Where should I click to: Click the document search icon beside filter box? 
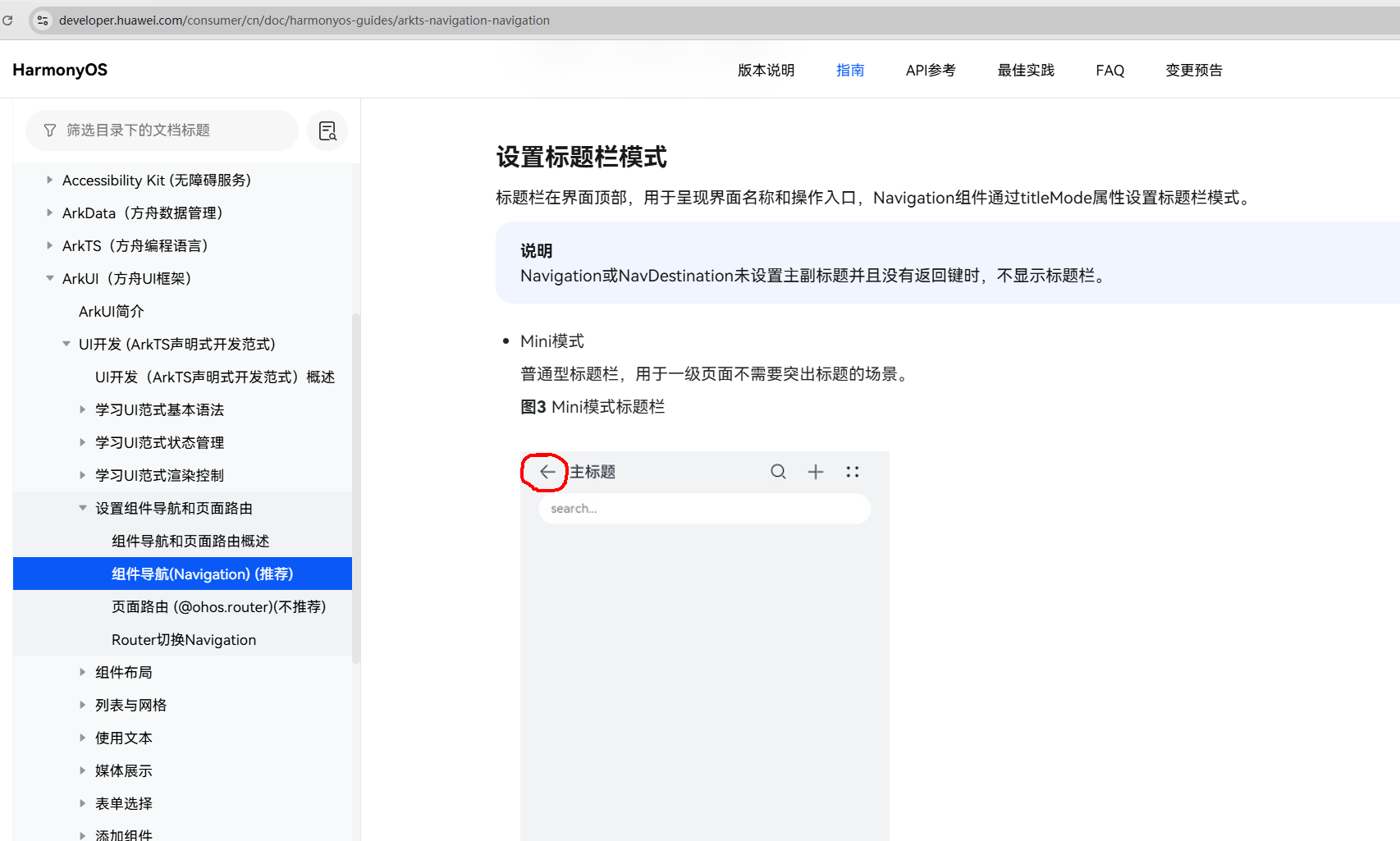coord(327,131)
